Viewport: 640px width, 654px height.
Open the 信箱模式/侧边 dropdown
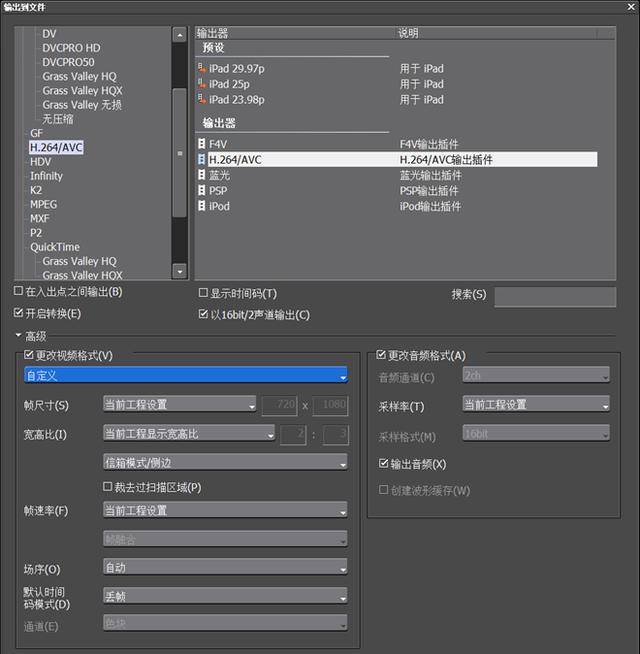225,463
